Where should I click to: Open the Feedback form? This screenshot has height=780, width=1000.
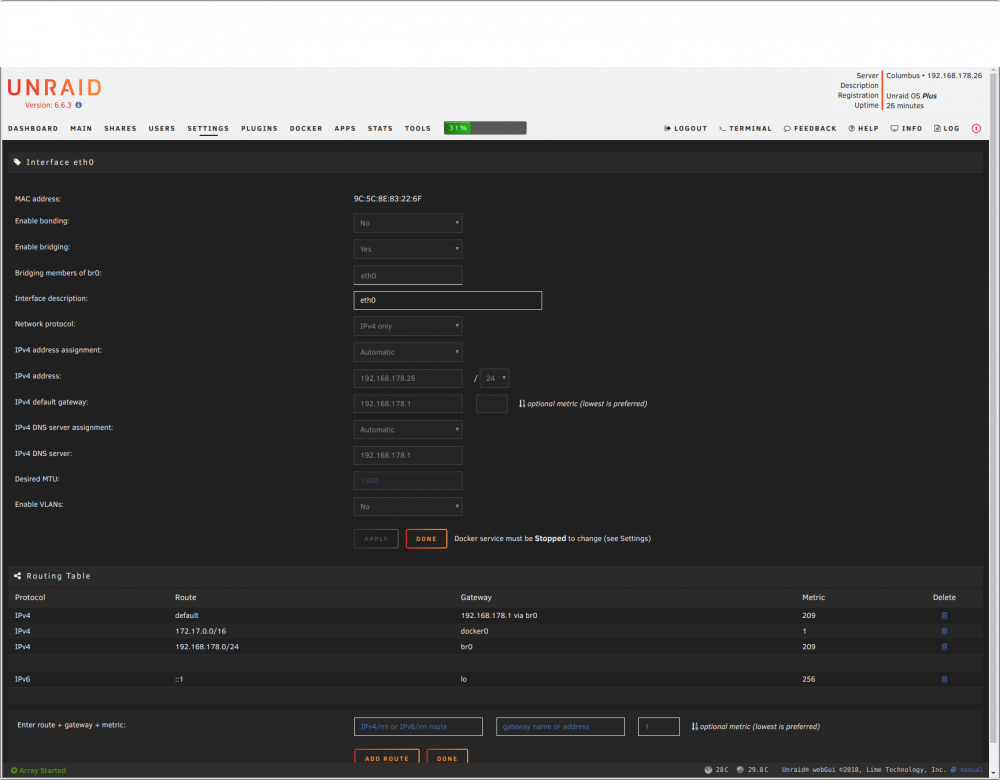pos(810,128)
